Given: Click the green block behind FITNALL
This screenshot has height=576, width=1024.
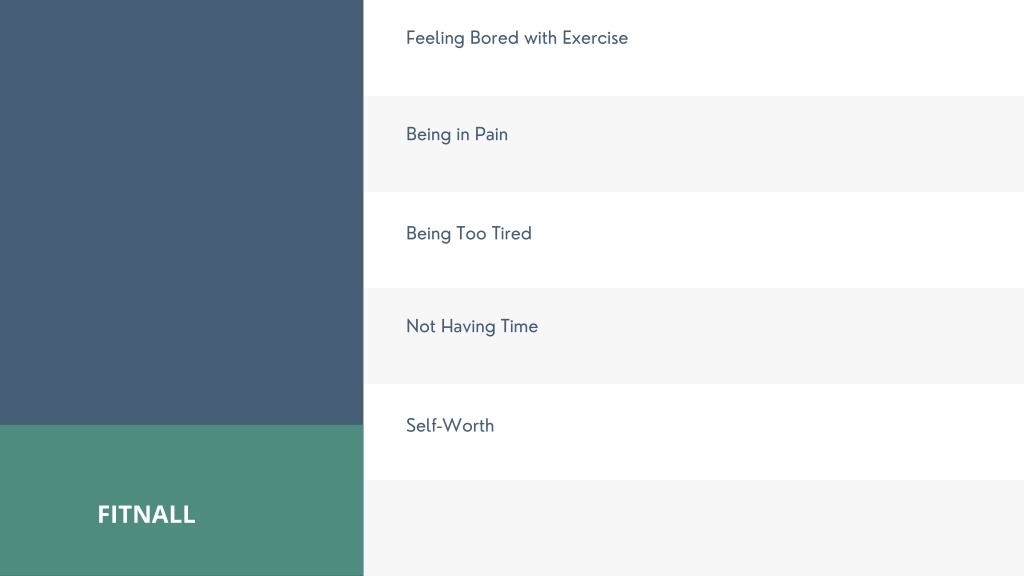Looking at the screenshot, I should 182,500.
